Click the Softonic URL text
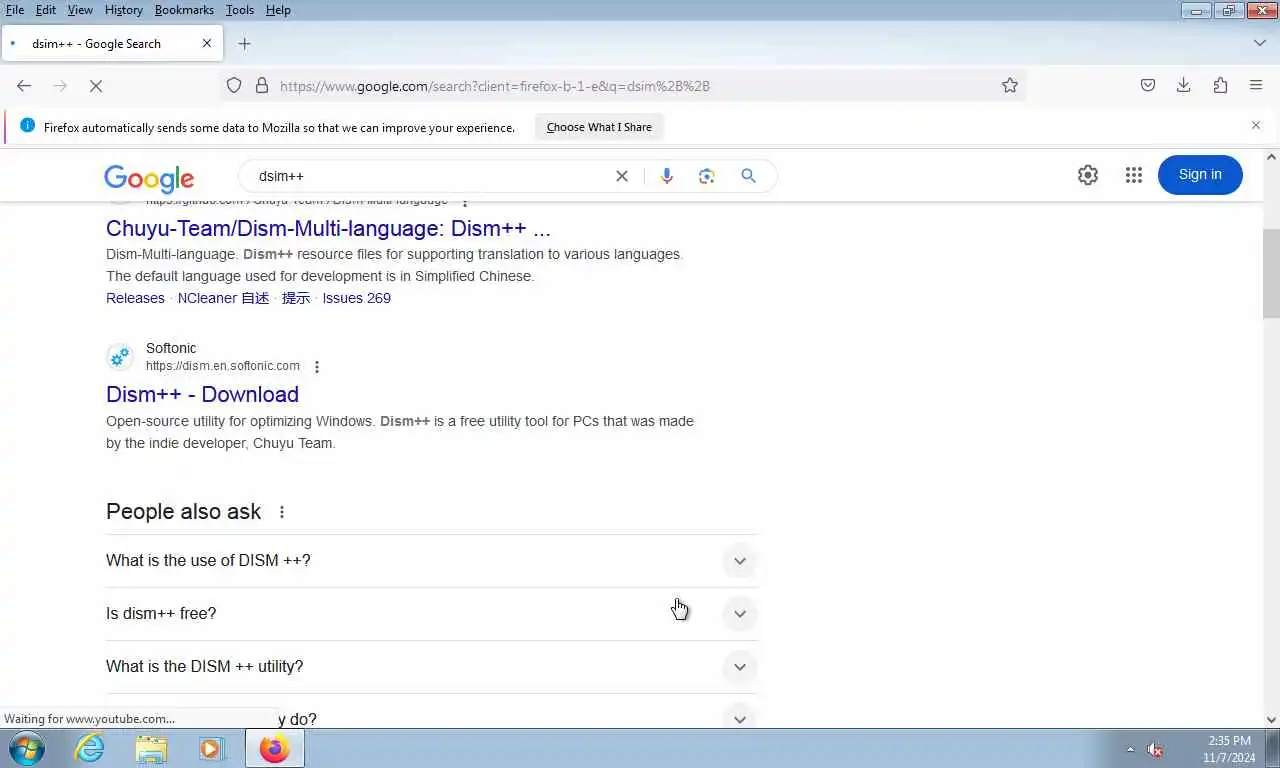Screen dimensions: 1280x768 pyautogui.click(x=223, y=366)
